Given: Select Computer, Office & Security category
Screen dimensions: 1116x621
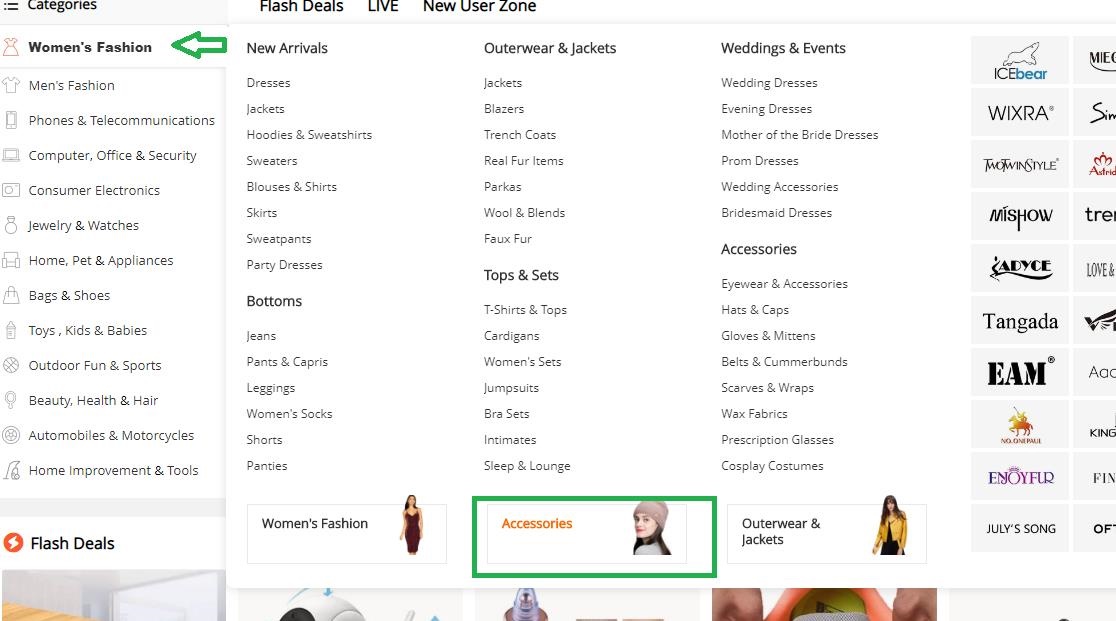Looking at the screenshot, I should click(112, 155).
